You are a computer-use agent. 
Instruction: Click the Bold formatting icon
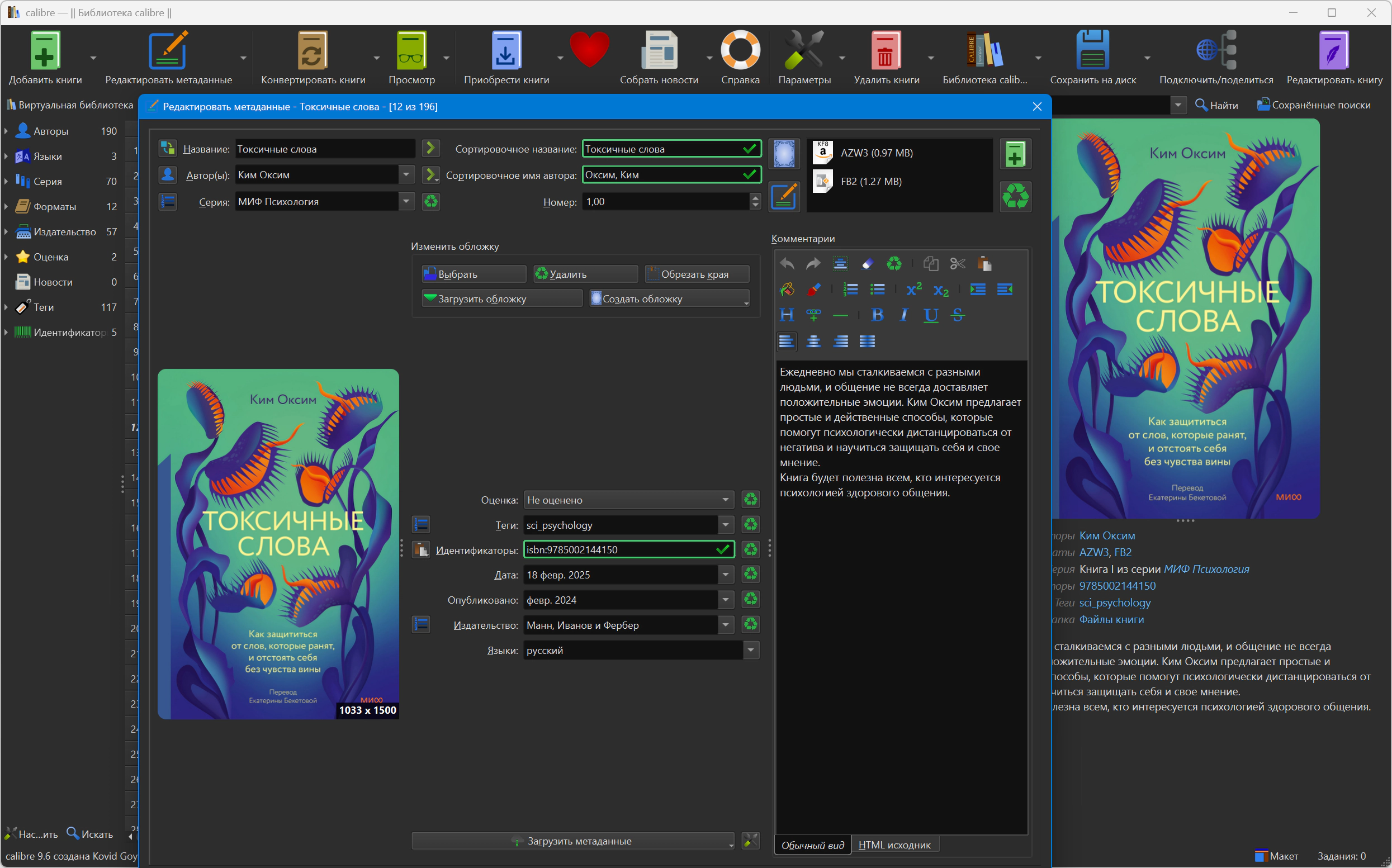[x=877, y=315]
